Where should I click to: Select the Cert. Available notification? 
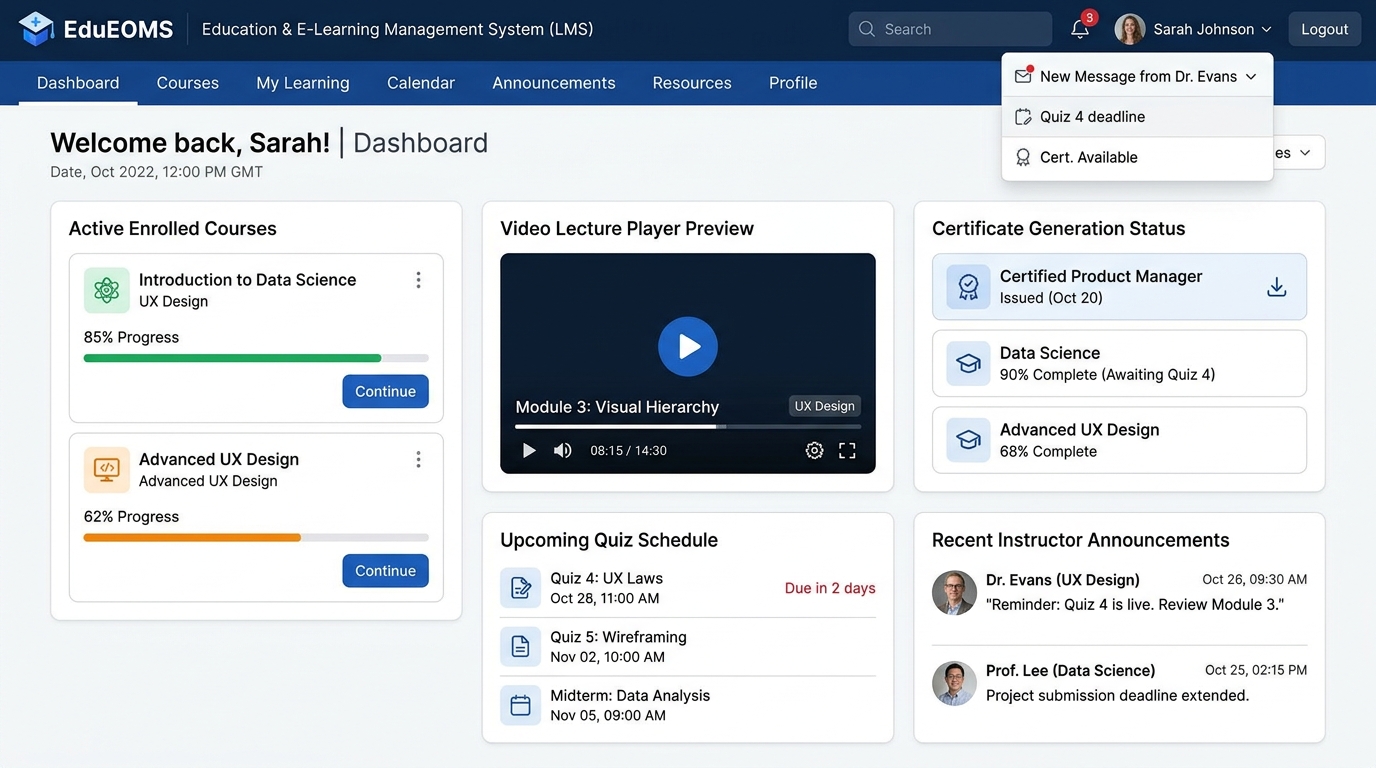click(x=1137, y=157)
